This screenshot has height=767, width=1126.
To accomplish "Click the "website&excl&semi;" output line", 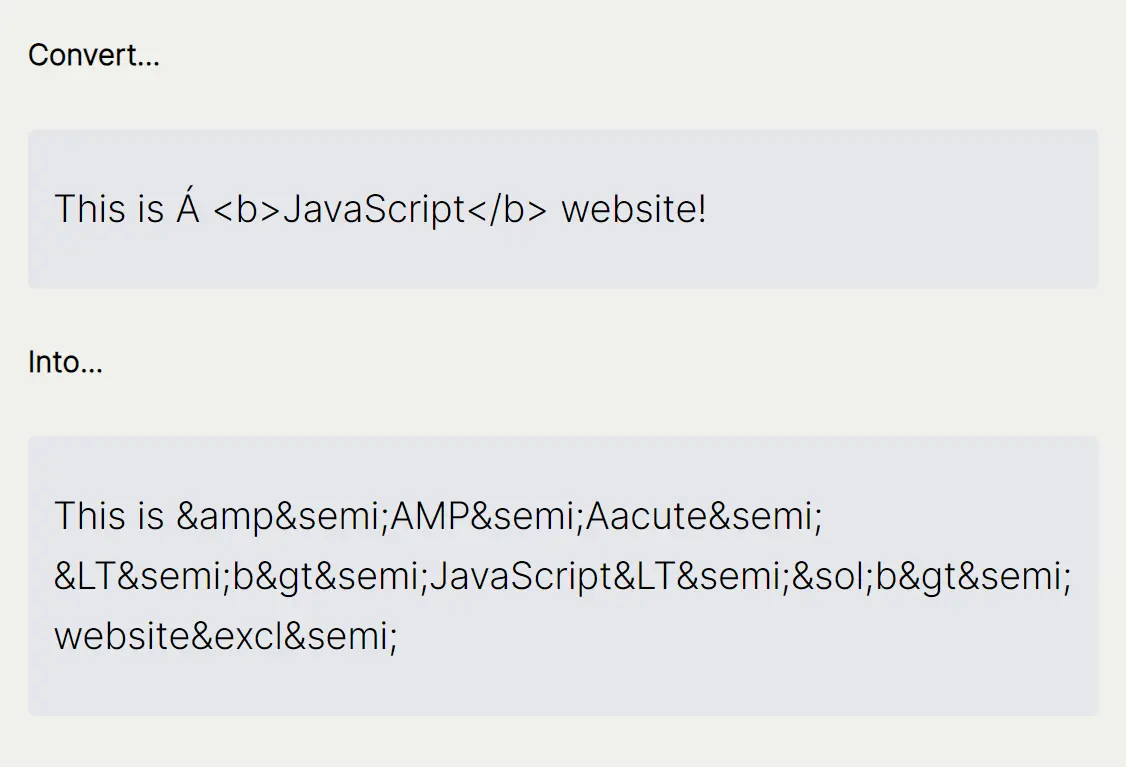I will (x=226, y=636).
